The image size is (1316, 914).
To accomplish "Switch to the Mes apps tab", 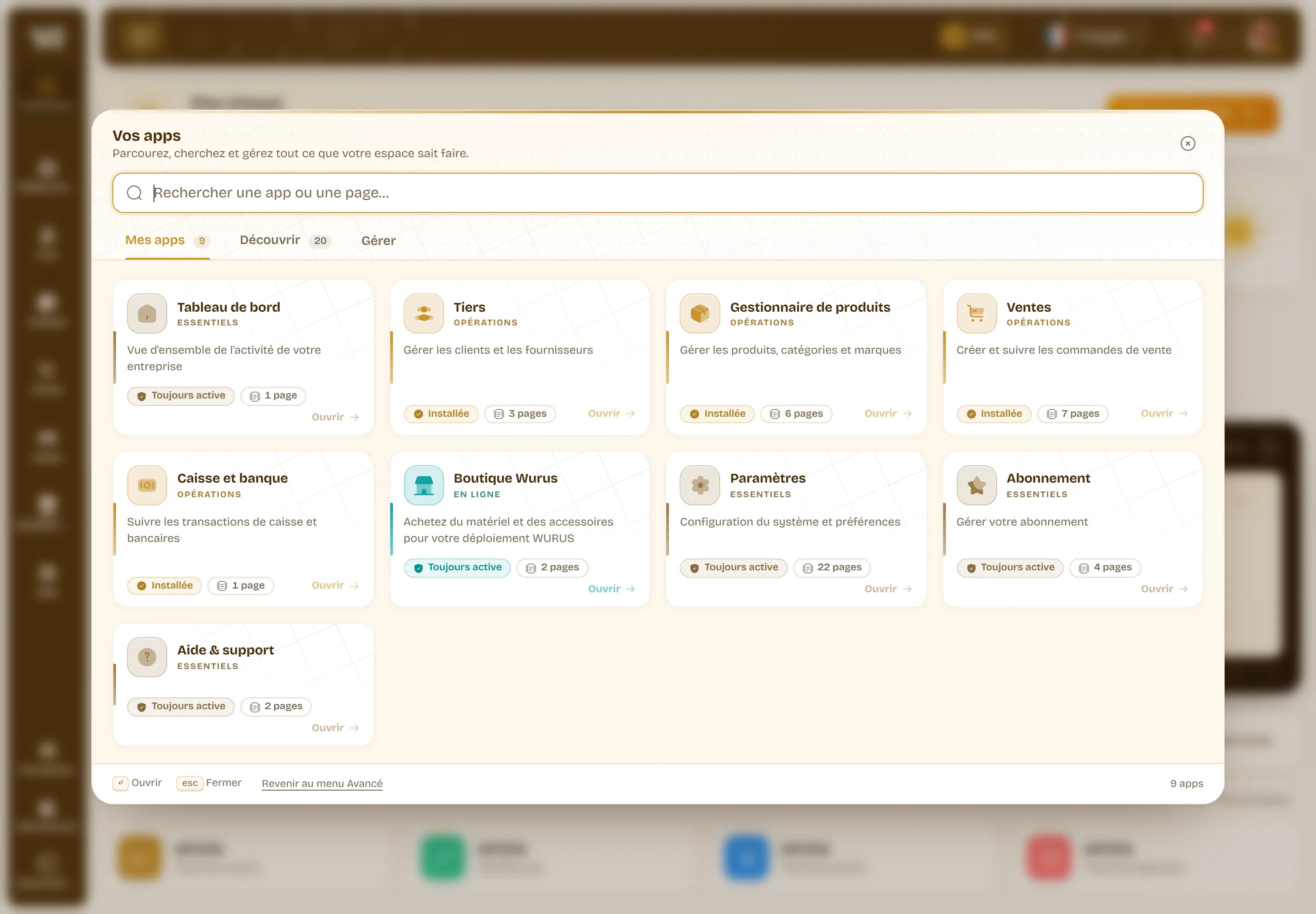I will tap(167, 240).
